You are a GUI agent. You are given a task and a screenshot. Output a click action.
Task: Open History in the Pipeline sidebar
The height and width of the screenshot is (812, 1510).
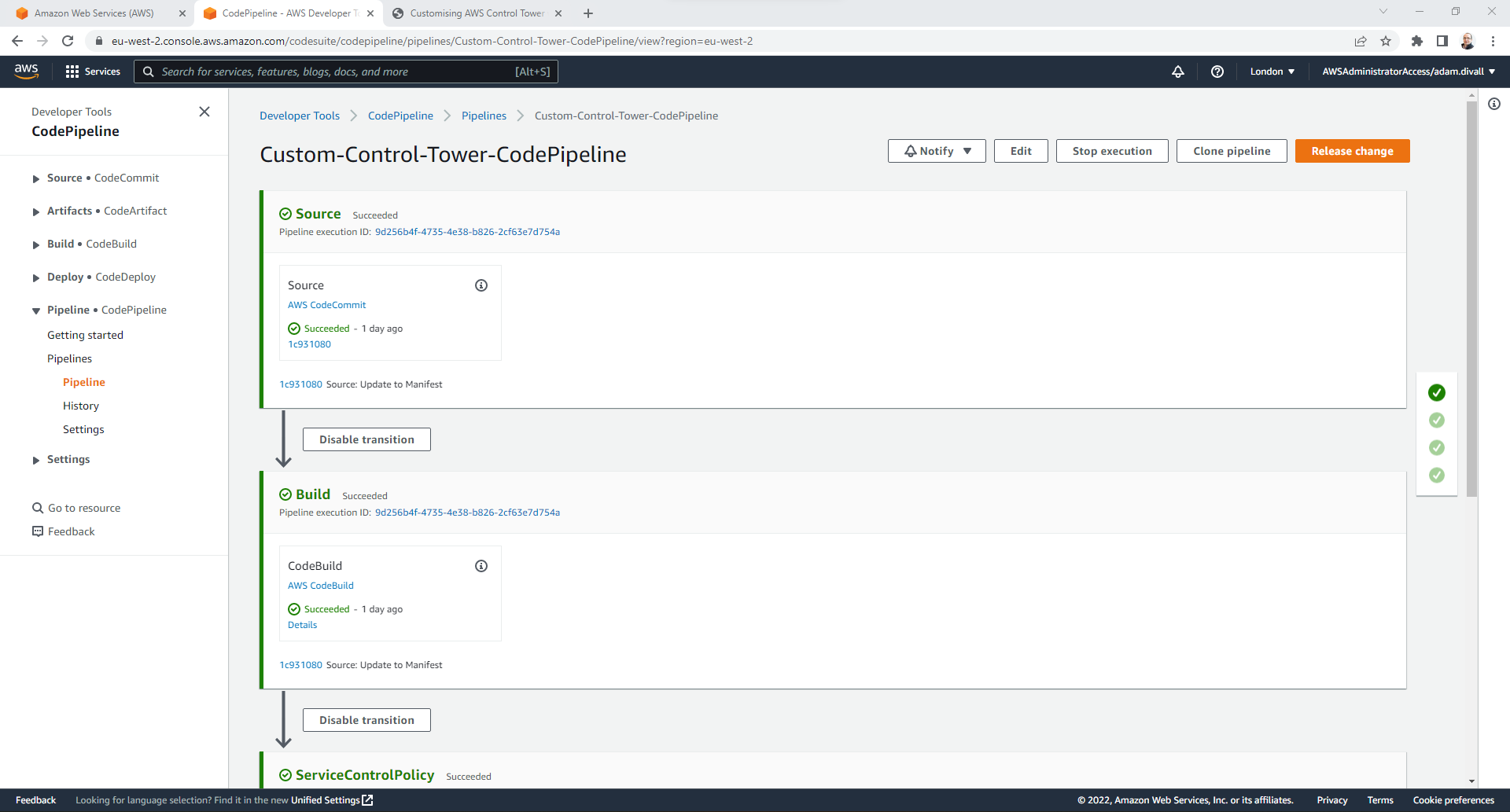click(80, 406)
